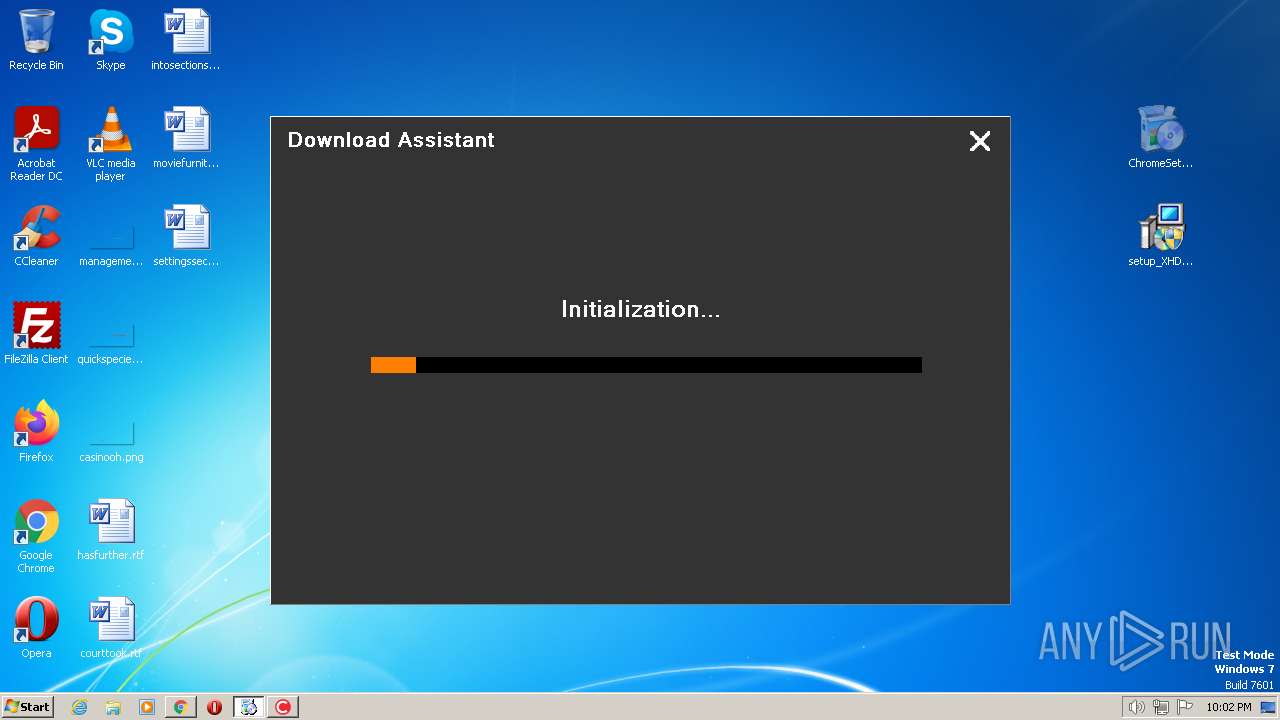
Task: Select the VLC media player icon
Action: point(110,144)
